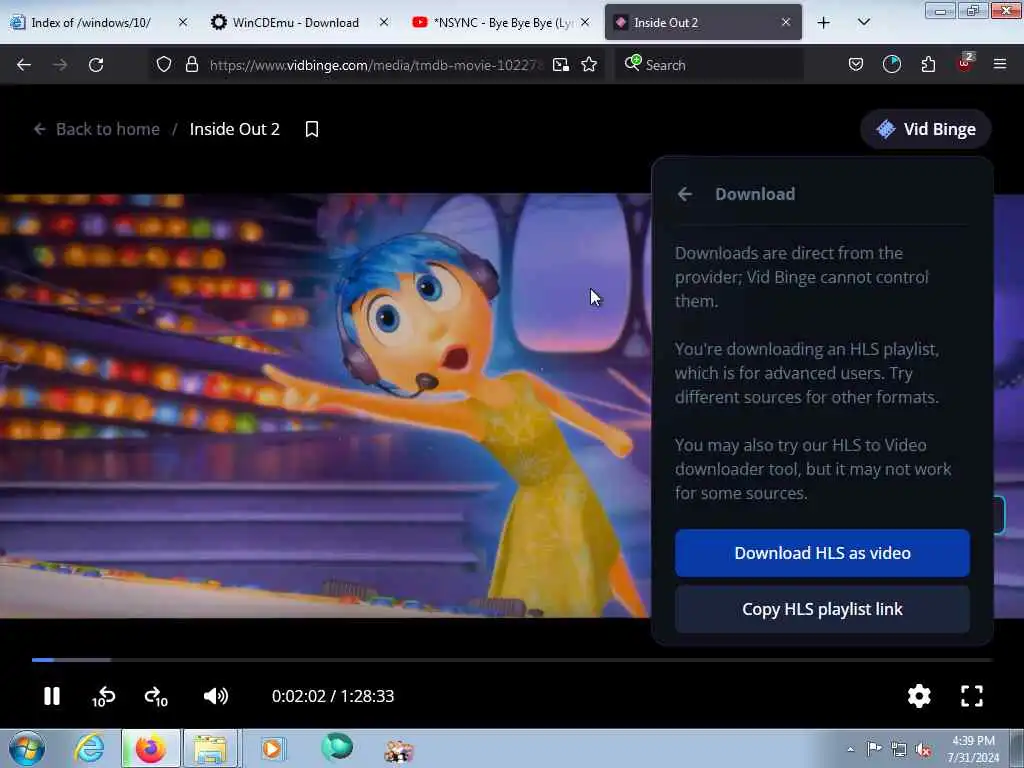
Task: Reload the current page
Action: (96, 65)
